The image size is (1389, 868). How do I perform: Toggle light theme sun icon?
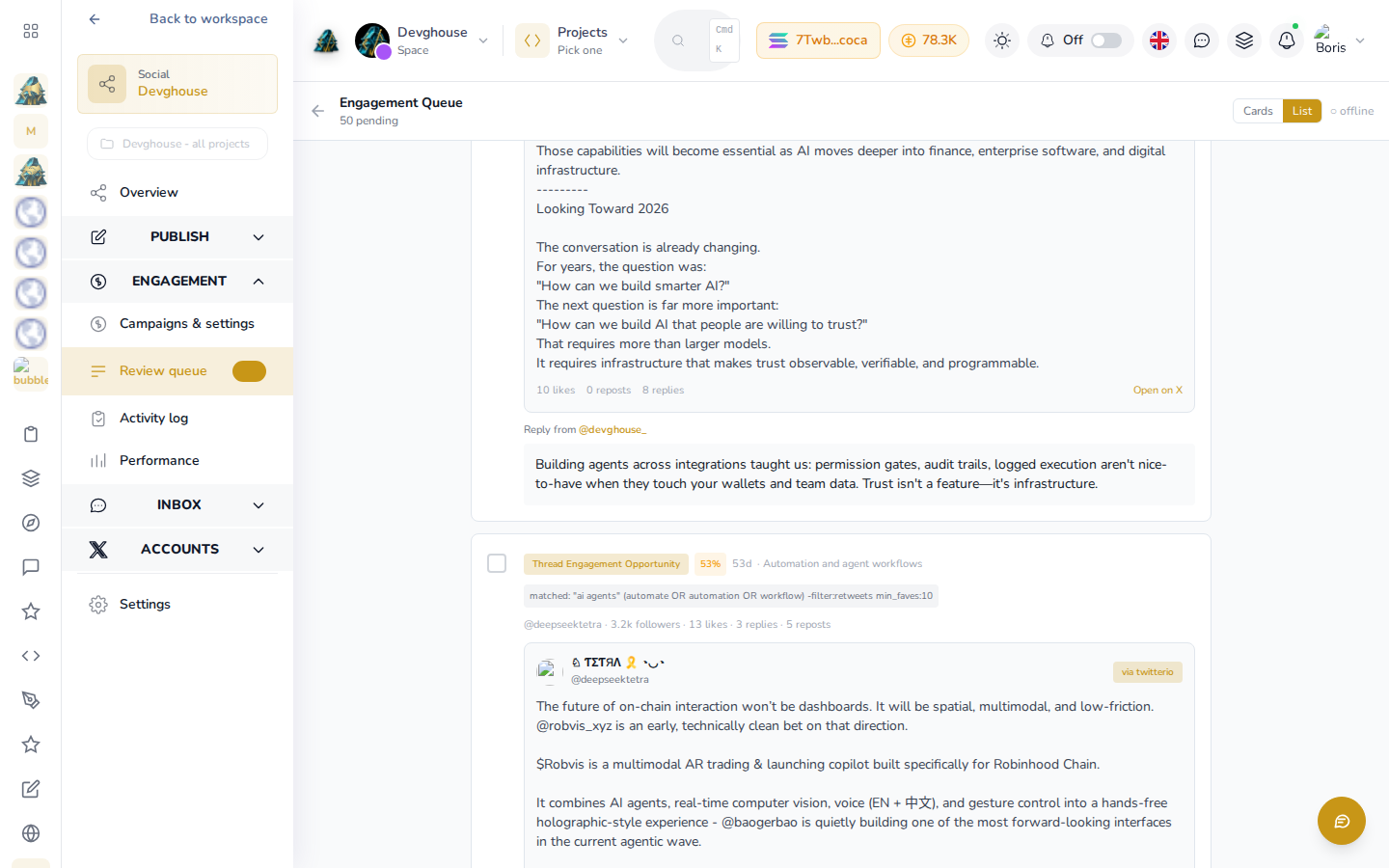coord(1002,41)
